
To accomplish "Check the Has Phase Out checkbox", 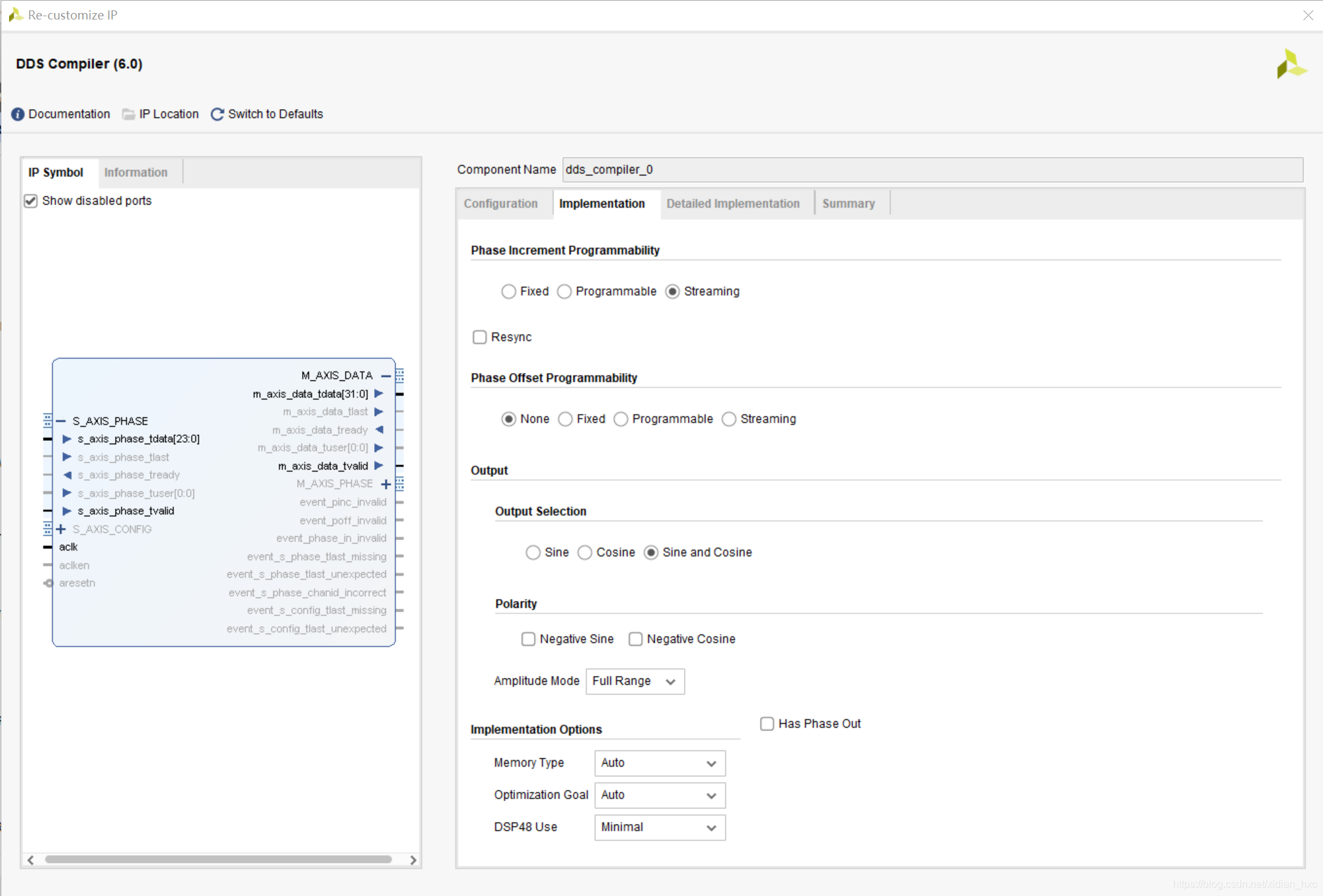I will [767, 724].
